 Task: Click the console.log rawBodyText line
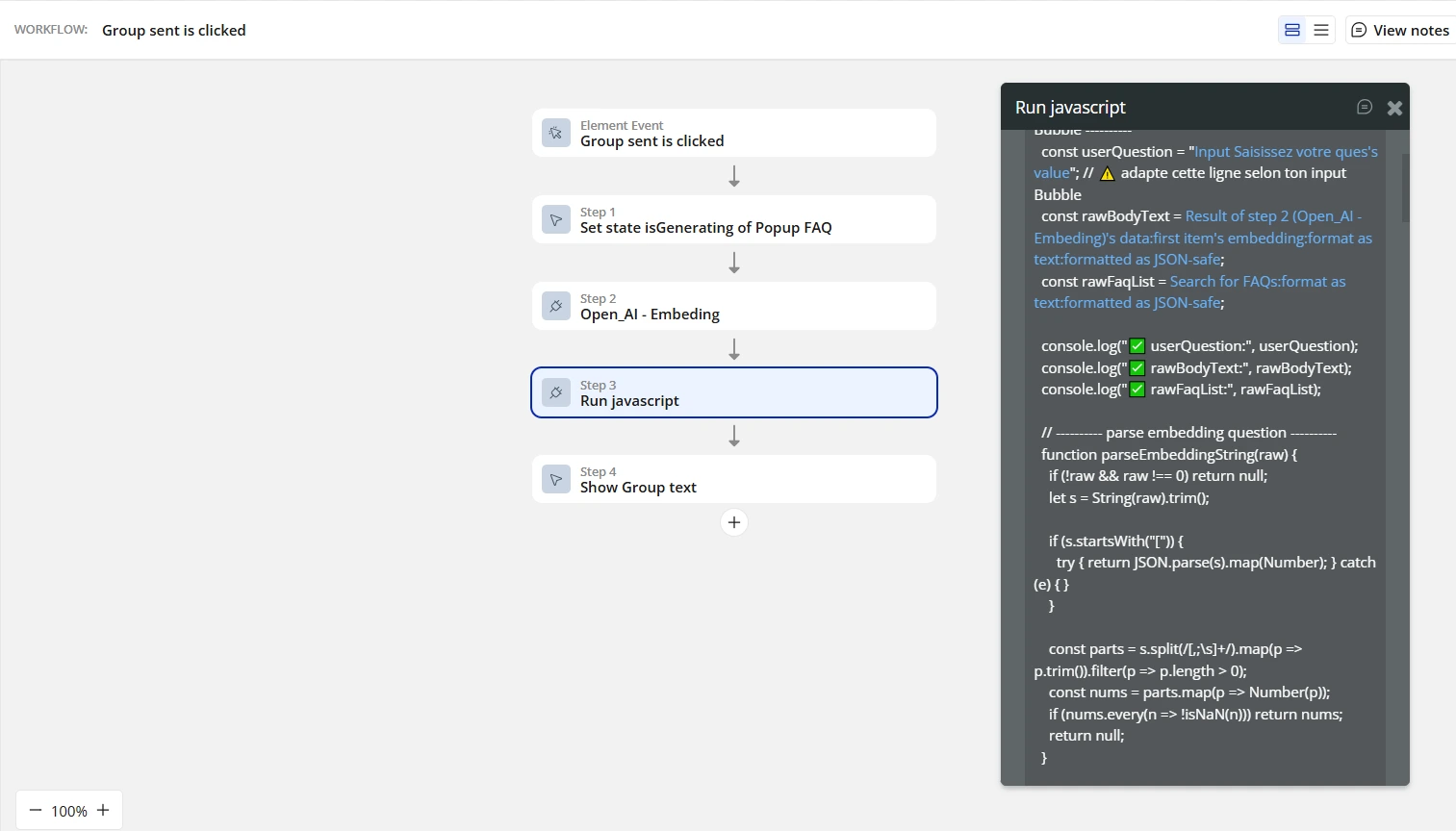[1196, 368]
